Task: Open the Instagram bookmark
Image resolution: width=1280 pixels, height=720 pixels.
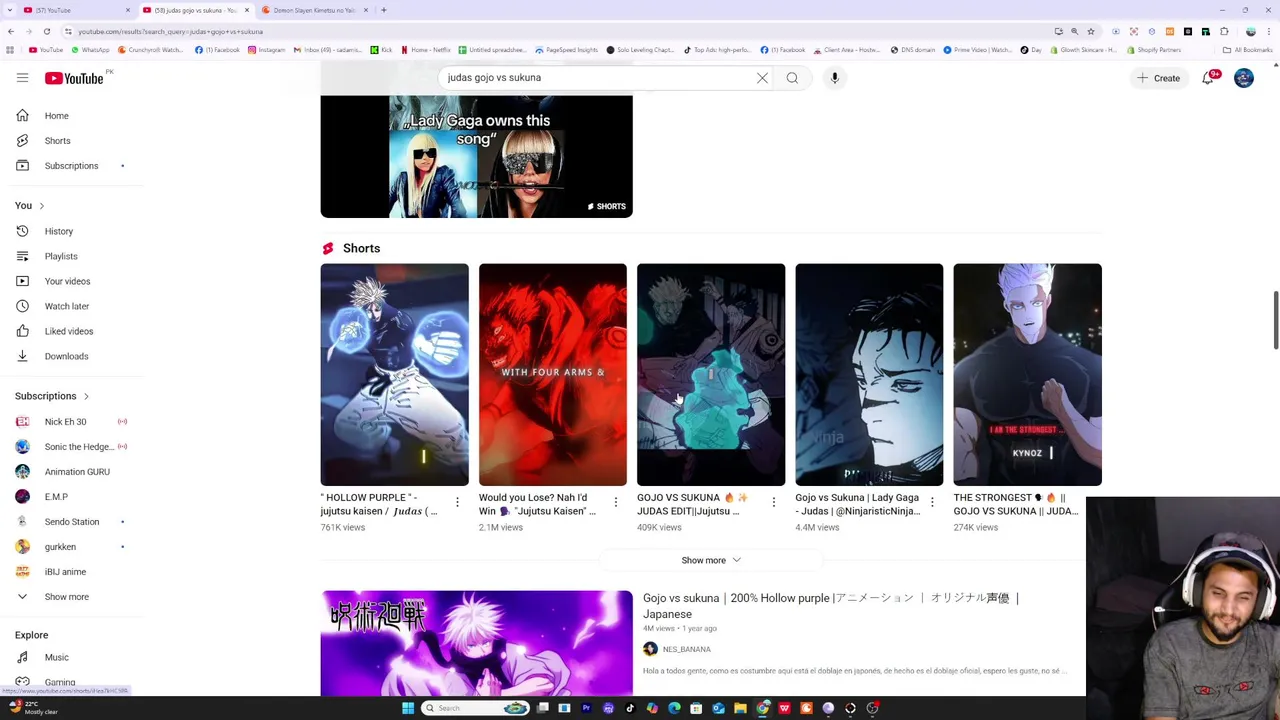Action: pos(266,50)
